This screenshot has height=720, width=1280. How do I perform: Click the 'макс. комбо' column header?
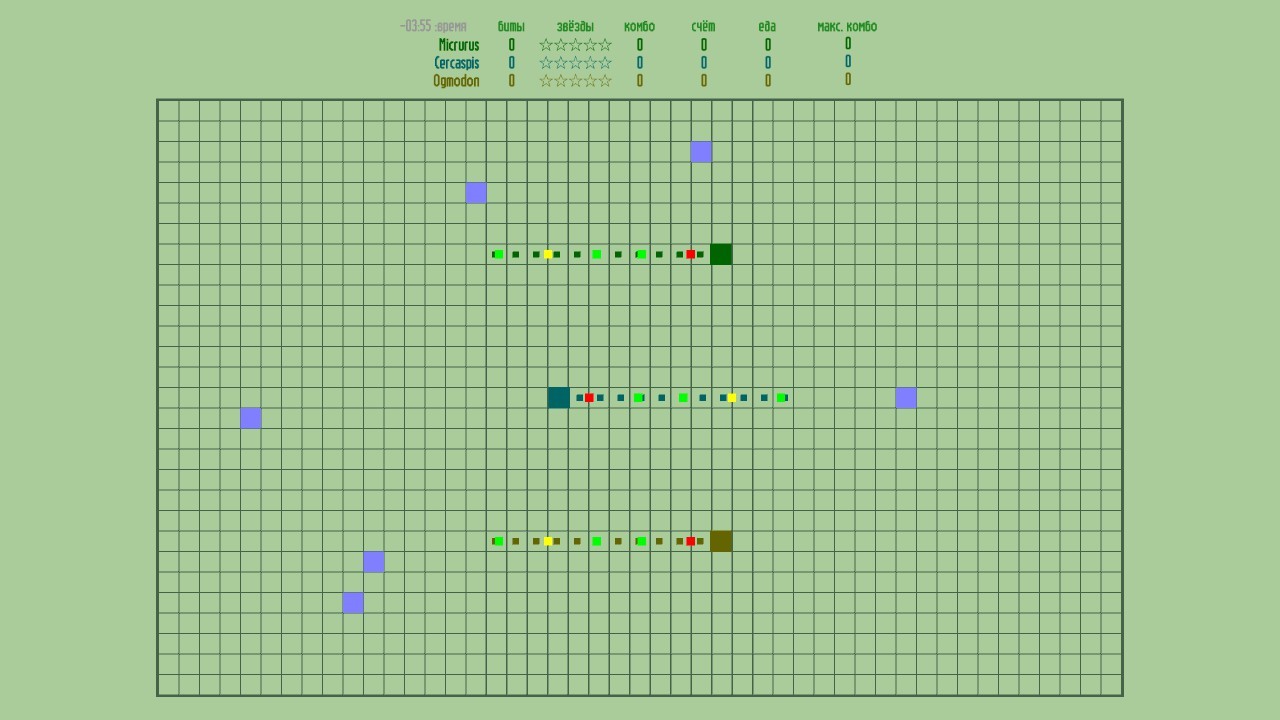point(847,27)
